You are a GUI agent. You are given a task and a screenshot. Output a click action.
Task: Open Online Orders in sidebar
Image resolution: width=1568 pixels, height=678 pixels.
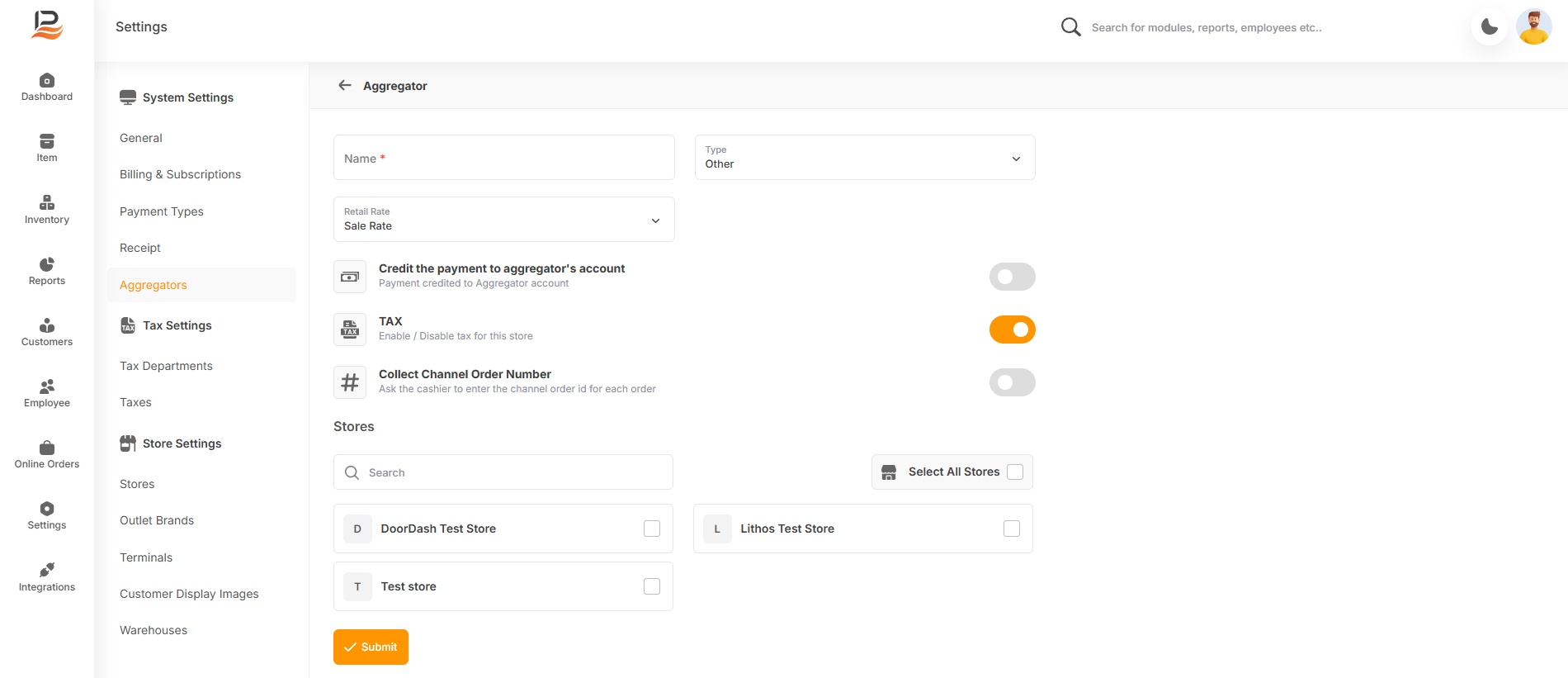[x=47, y=448]
